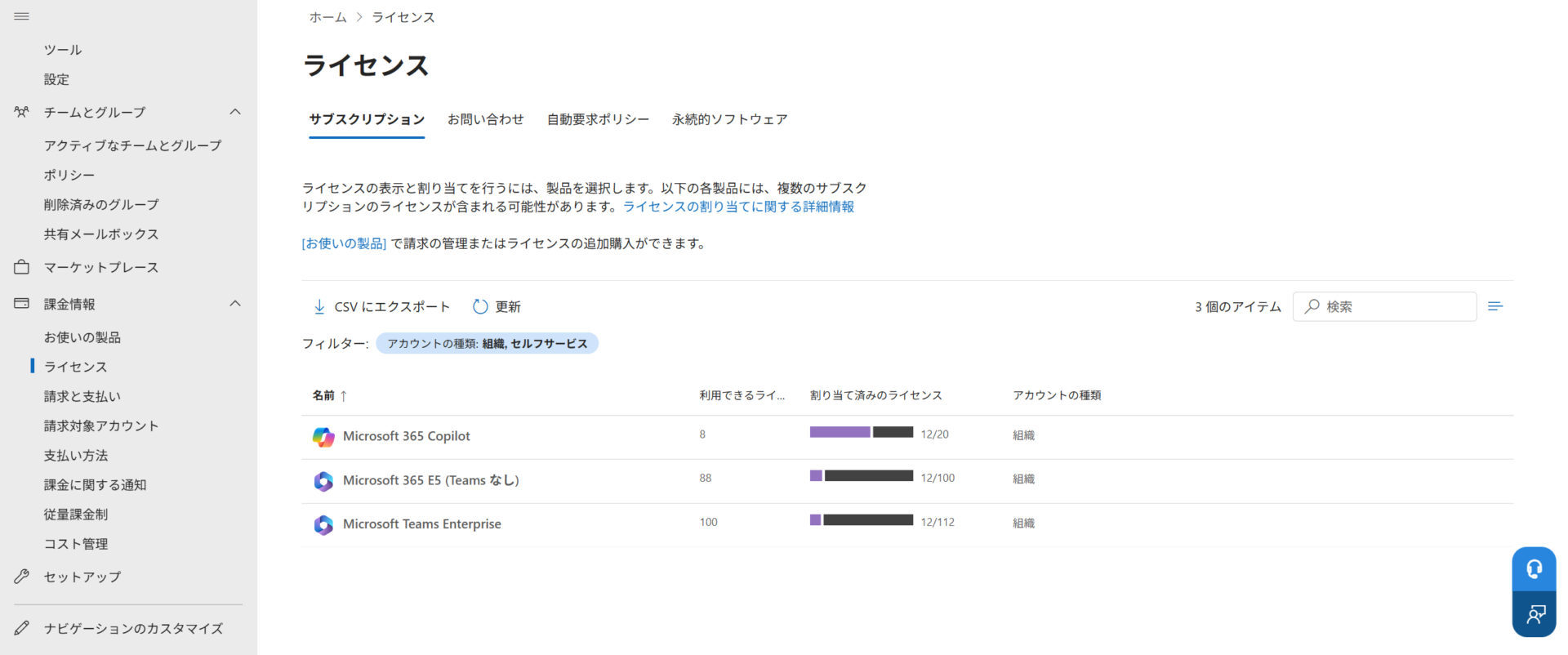Open 共有メールボックス in the sidebar

101,234
